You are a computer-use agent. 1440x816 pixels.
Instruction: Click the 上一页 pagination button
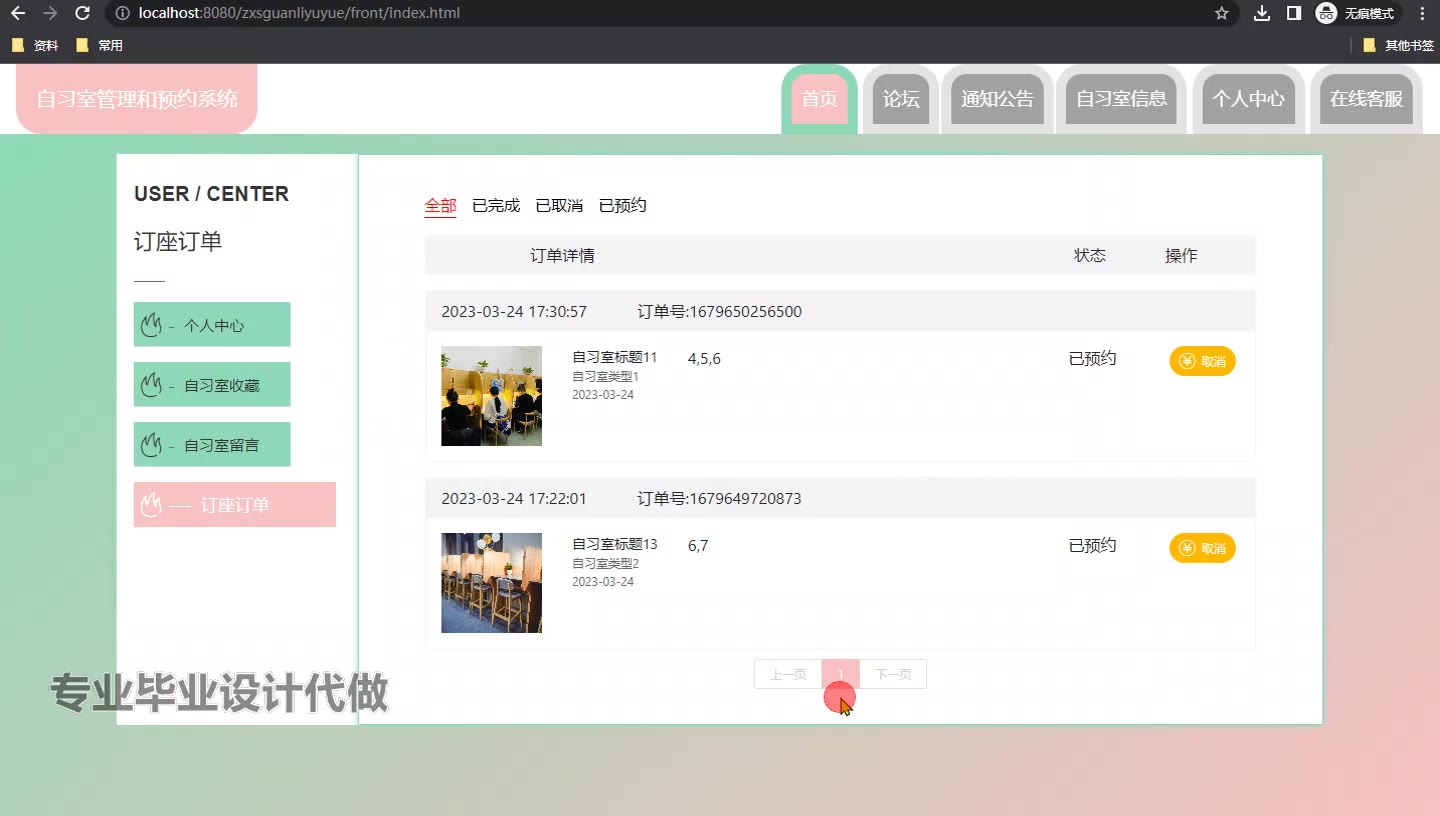pyautogui.click(x=788, y=674)
